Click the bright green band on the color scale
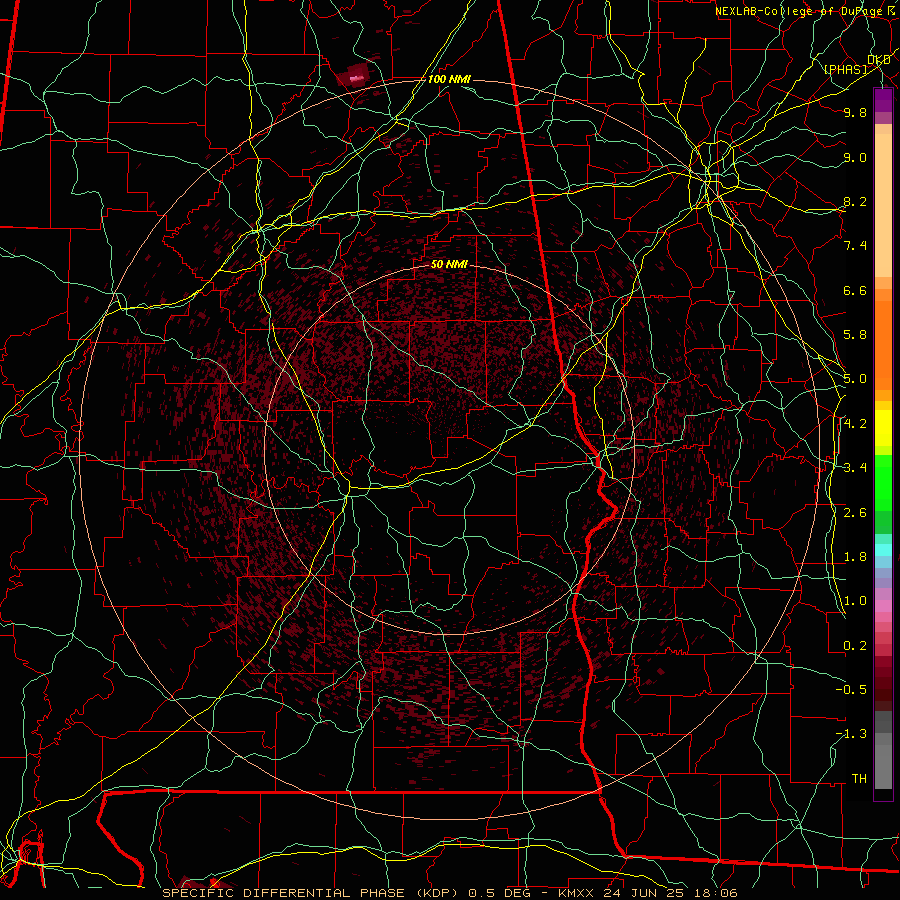 883,481
